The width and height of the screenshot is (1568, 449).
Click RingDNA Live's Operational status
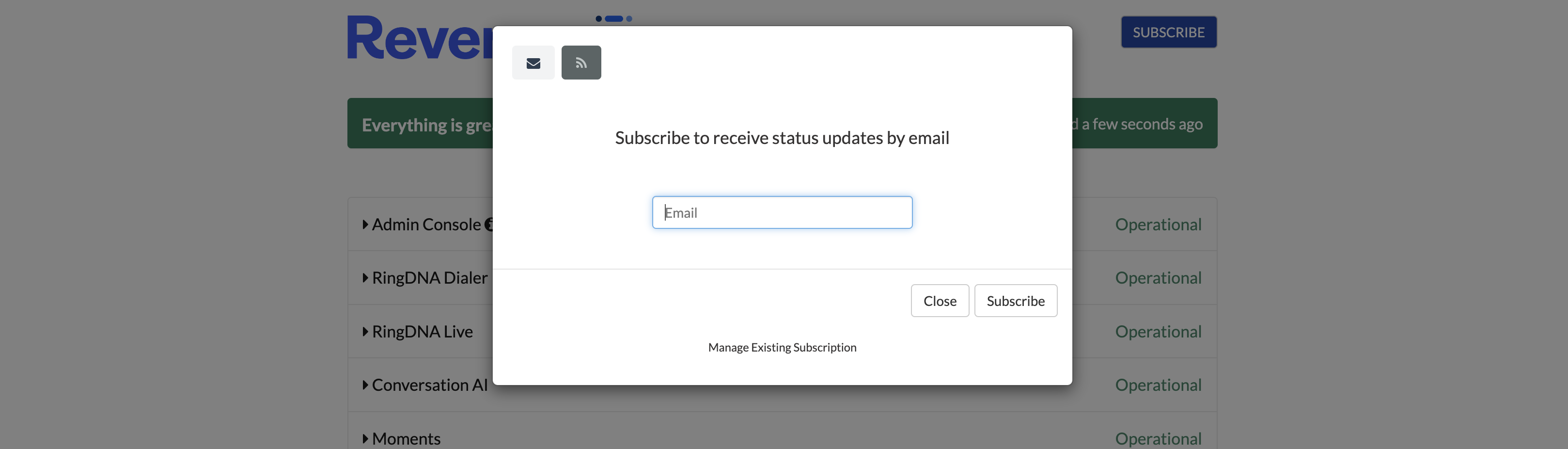[1158, 332]
